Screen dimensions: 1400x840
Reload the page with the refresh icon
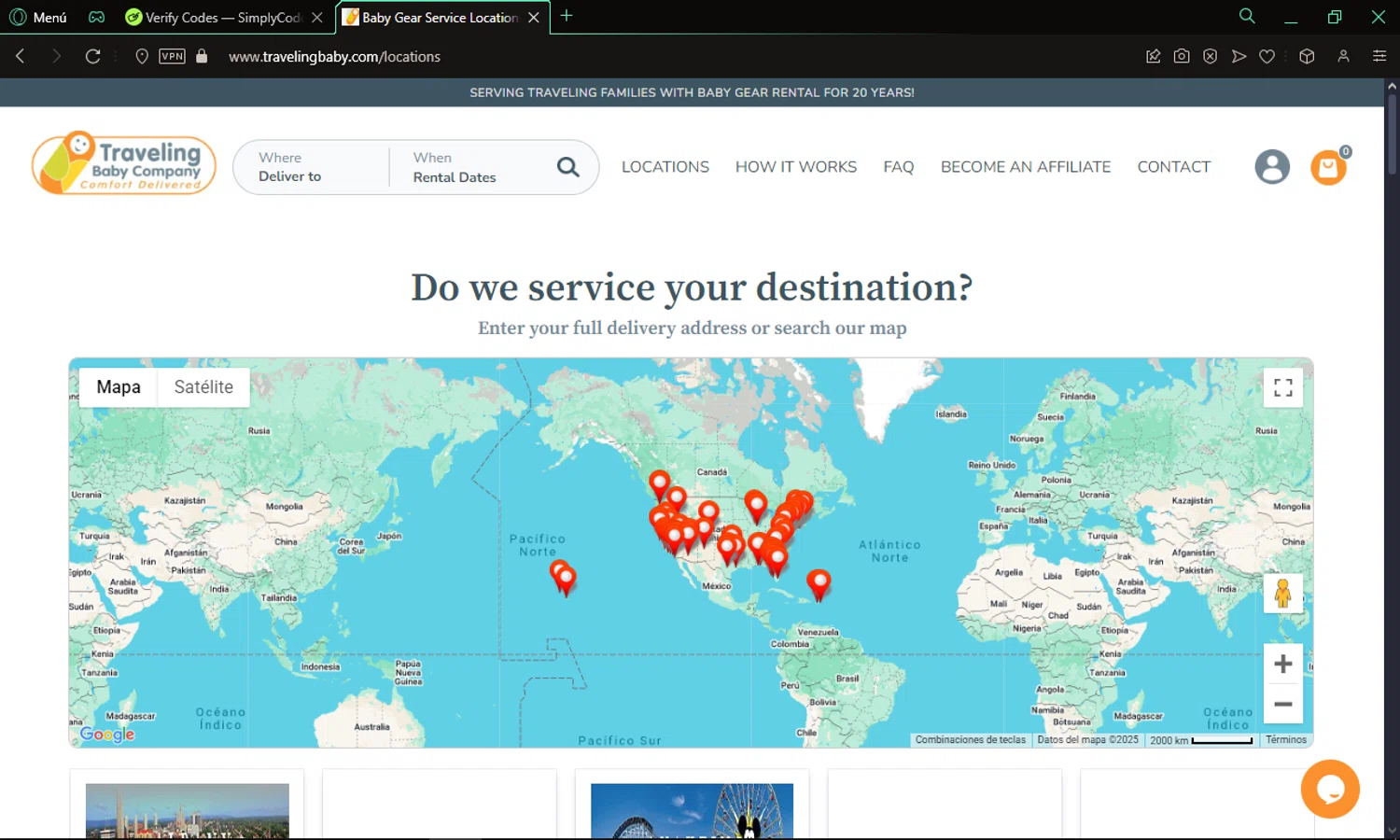click(x=92, y=56)
